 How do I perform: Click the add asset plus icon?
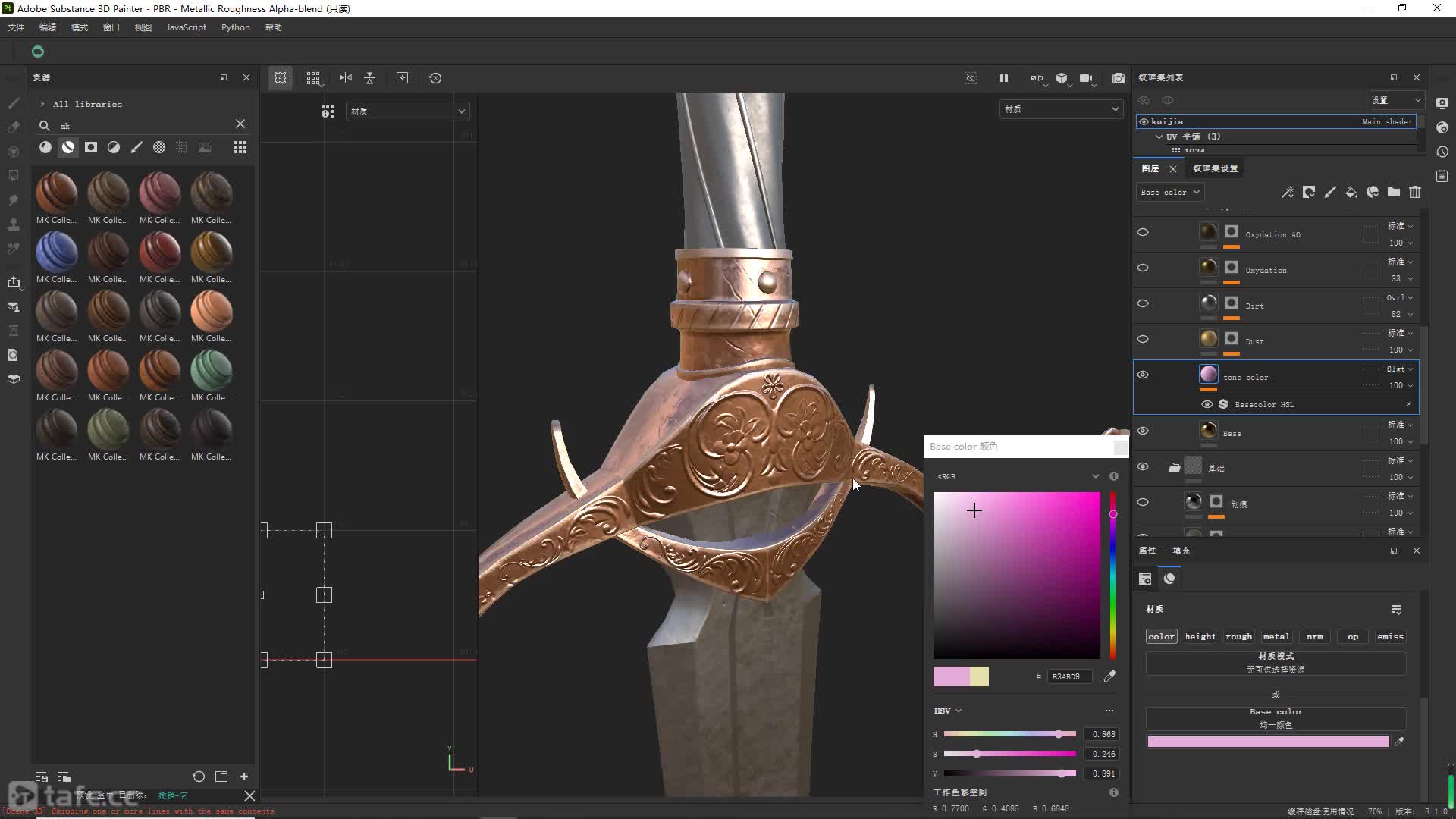[244, 777]
